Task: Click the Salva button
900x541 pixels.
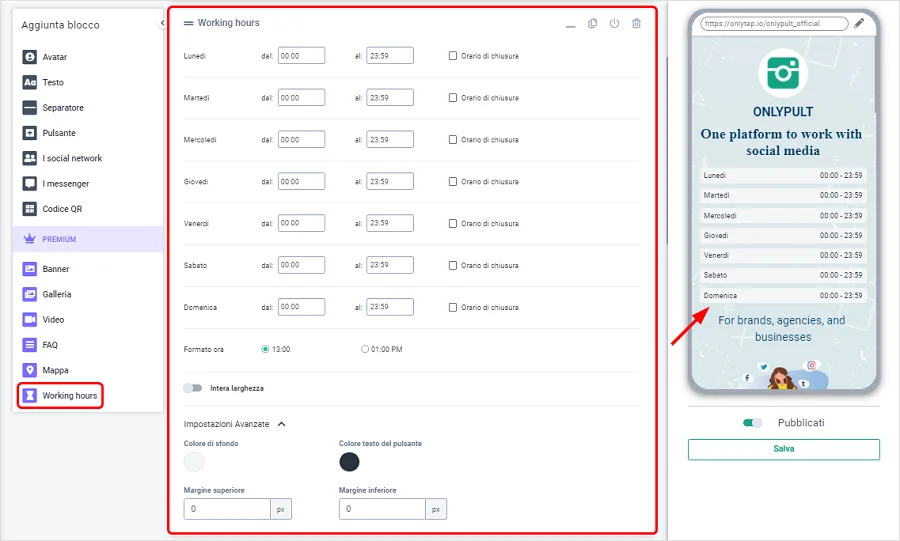Action: [x=783, y=449]
